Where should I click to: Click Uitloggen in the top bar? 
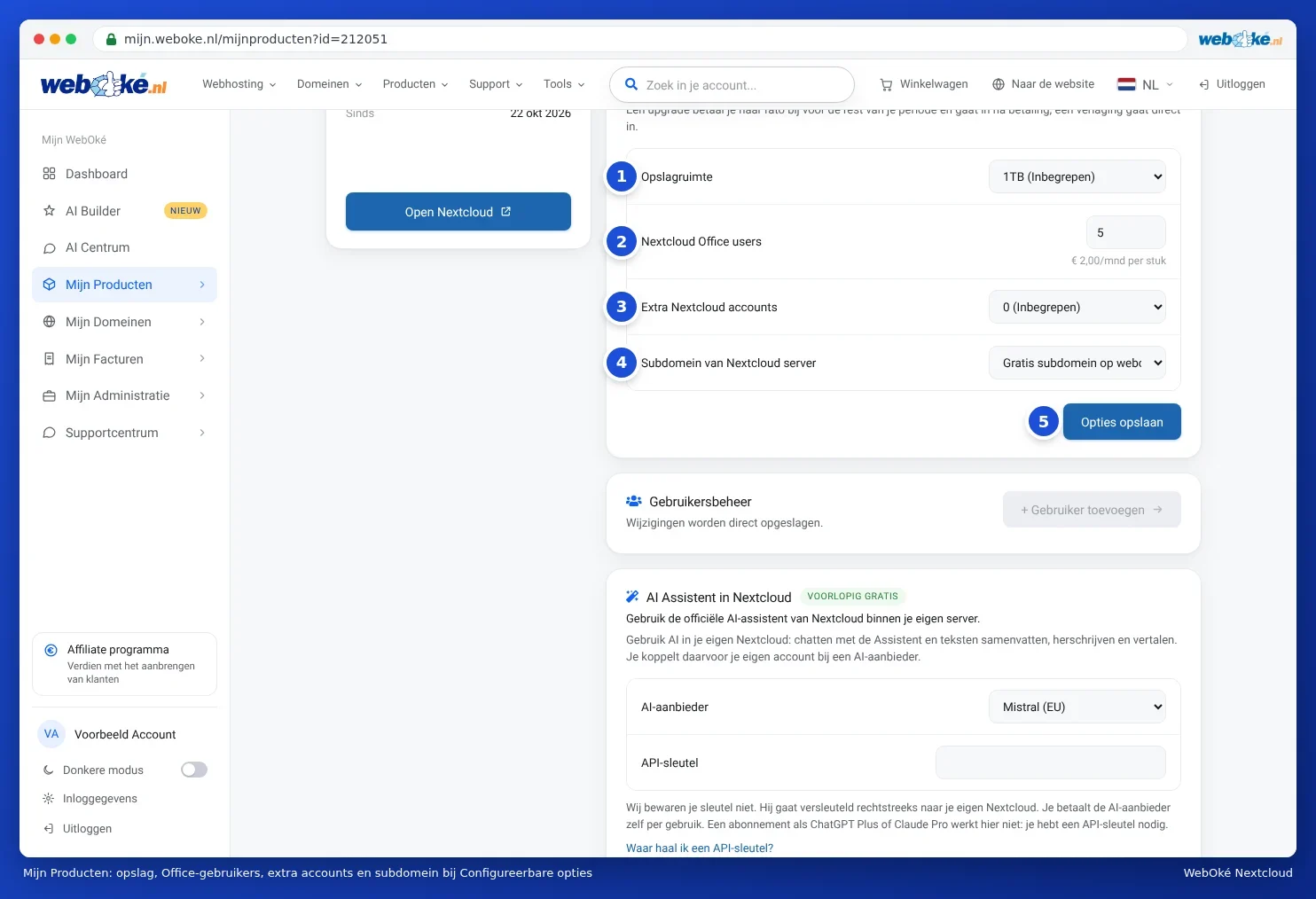[x=1232, y=84]
